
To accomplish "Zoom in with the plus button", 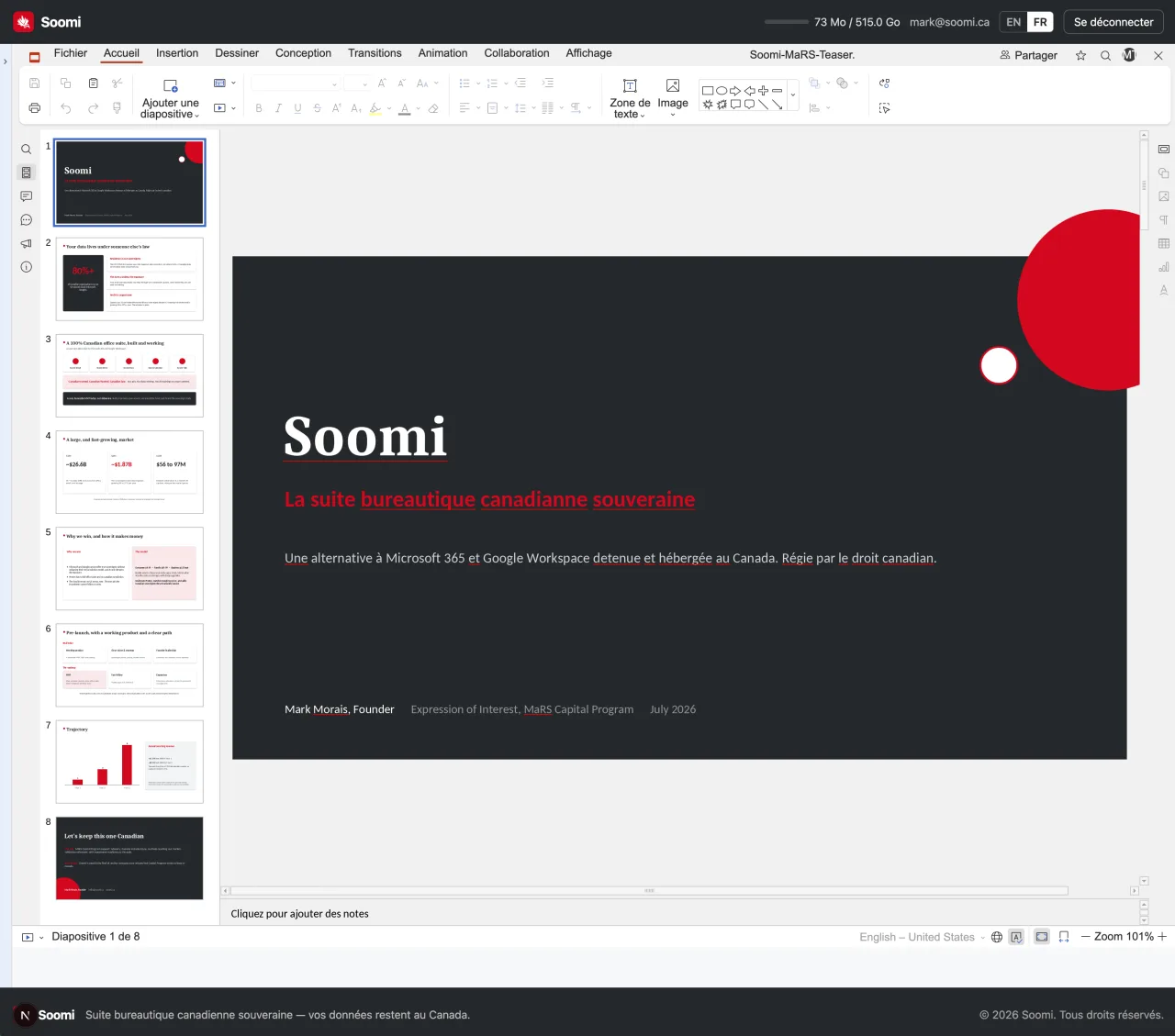I will click(x=1162, y=937).
